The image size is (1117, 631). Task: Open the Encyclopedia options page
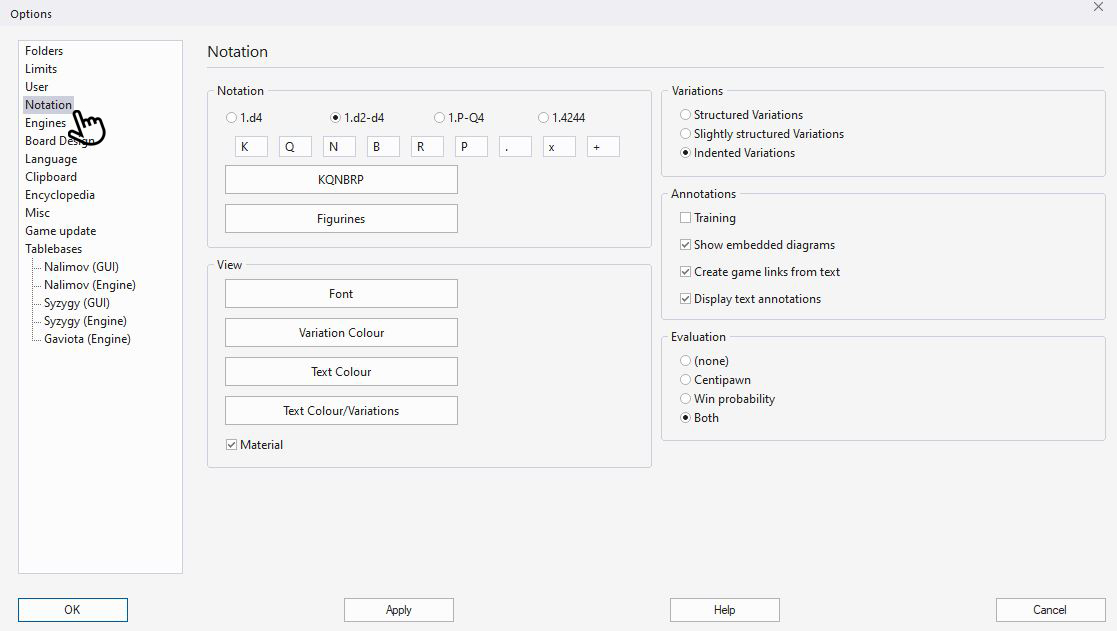coord(60,195)
